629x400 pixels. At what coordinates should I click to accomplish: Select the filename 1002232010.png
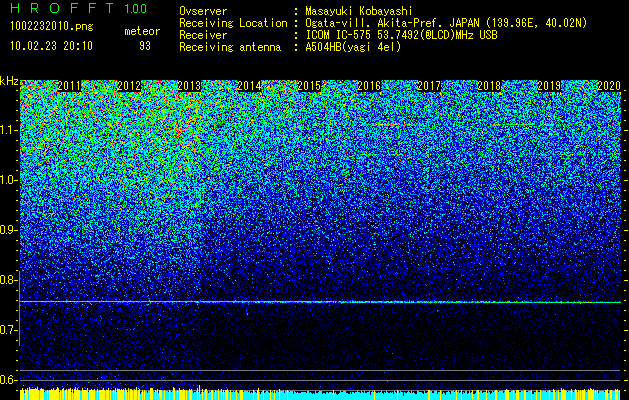point(51,27)
